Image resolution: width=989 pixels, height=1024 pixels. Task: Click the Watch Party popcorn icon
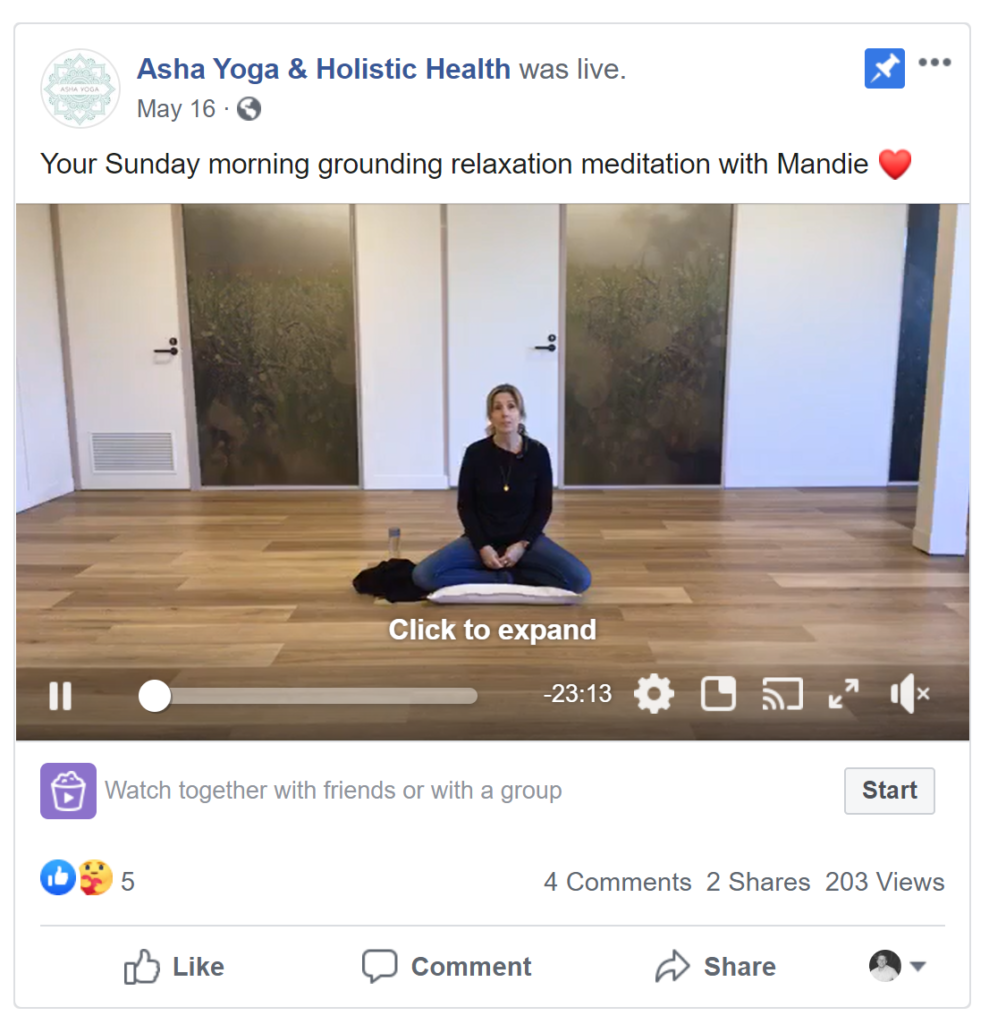click(x=68, y=790)
